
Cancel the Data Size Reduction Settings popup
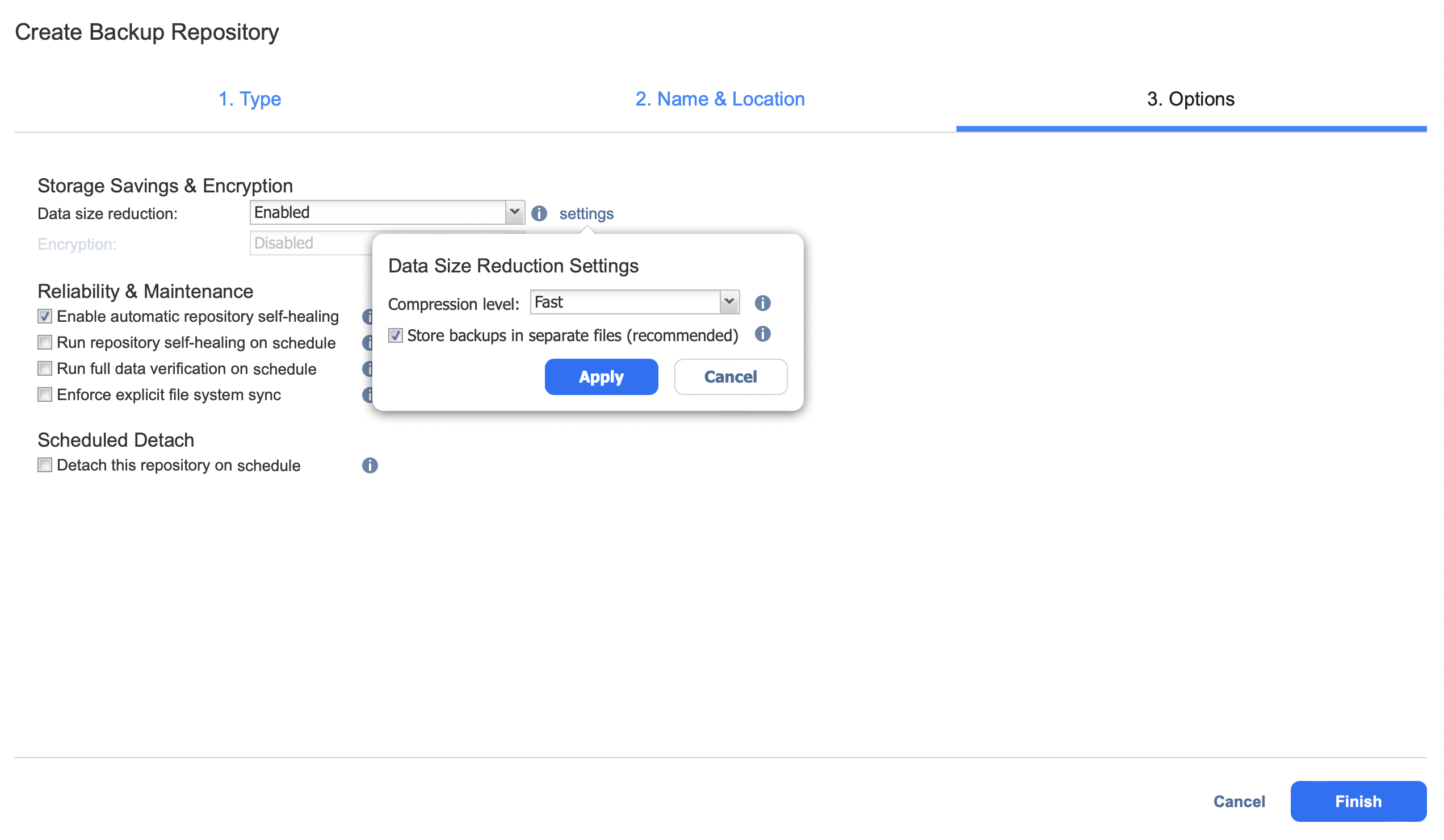pyautogui.click(x=730, y=376)
